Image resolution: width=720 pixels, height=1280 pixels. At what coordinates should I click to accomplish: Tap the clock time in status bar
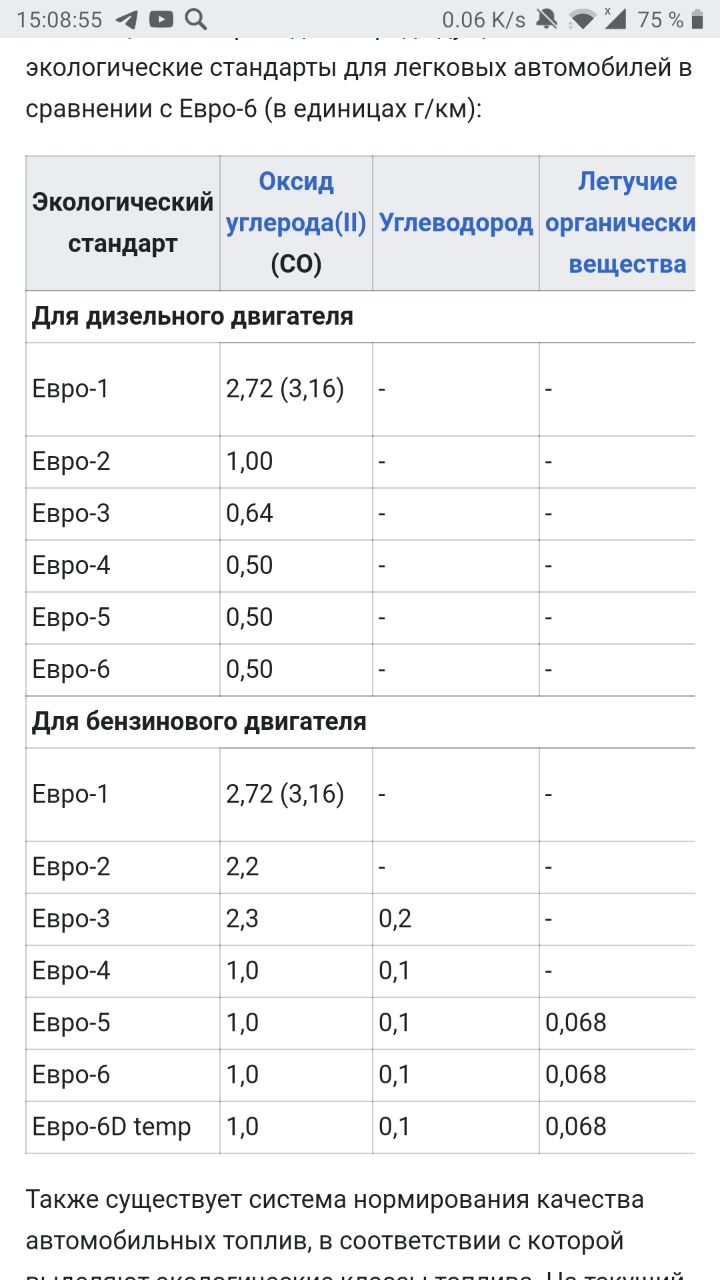pyautogui.click(x=60, y=19)
